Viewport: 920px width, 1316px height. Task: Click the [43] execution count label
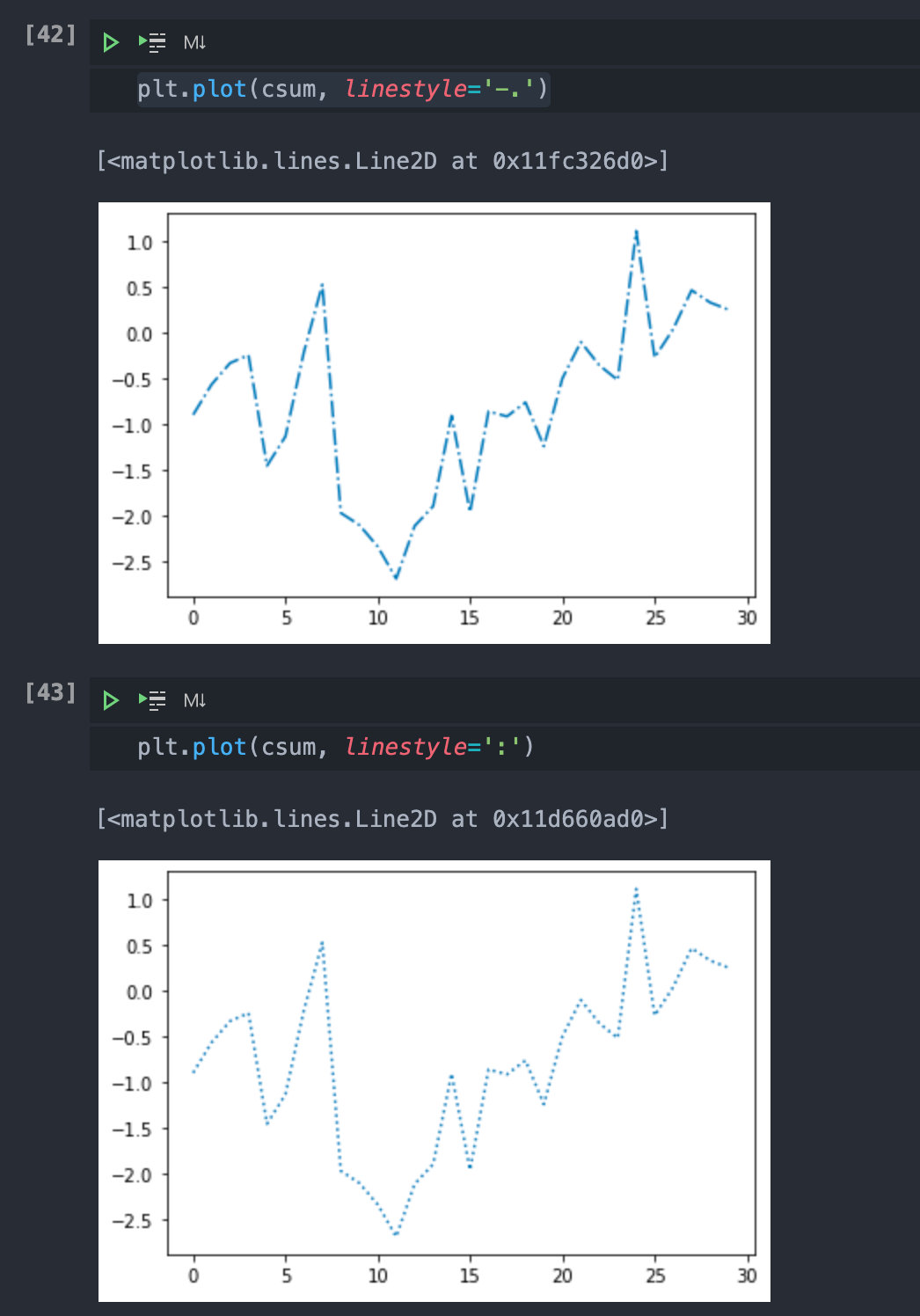pos(50,693)
